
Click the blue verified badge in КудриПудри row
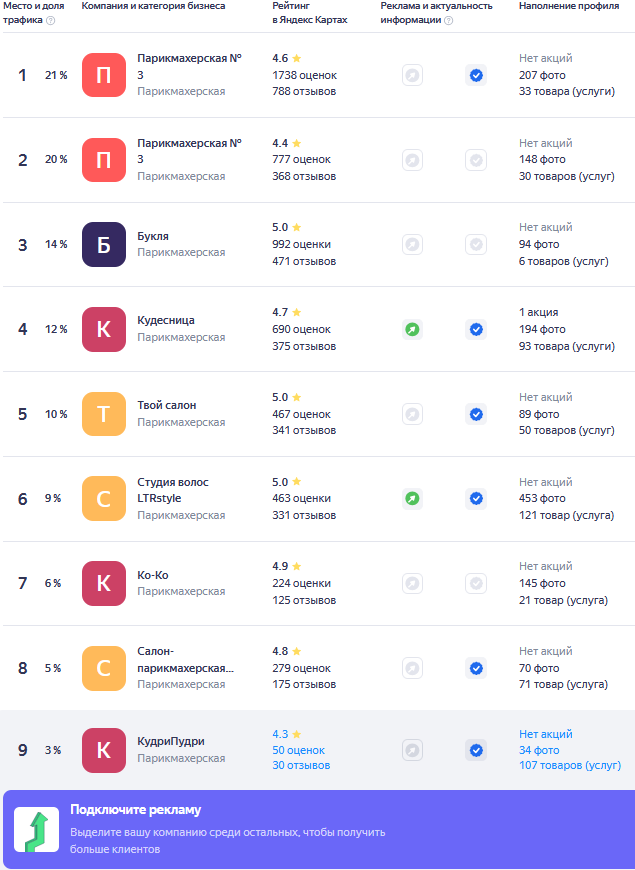pyautogui.click(x=476, y=750)
